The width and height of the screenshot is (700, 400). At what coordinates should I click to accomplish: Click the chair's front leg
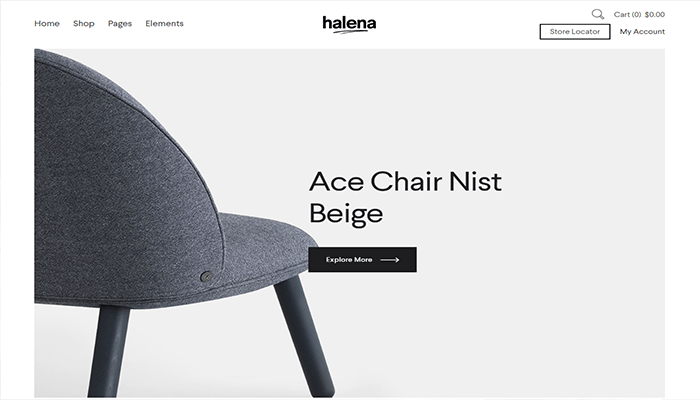click(304, 335)
